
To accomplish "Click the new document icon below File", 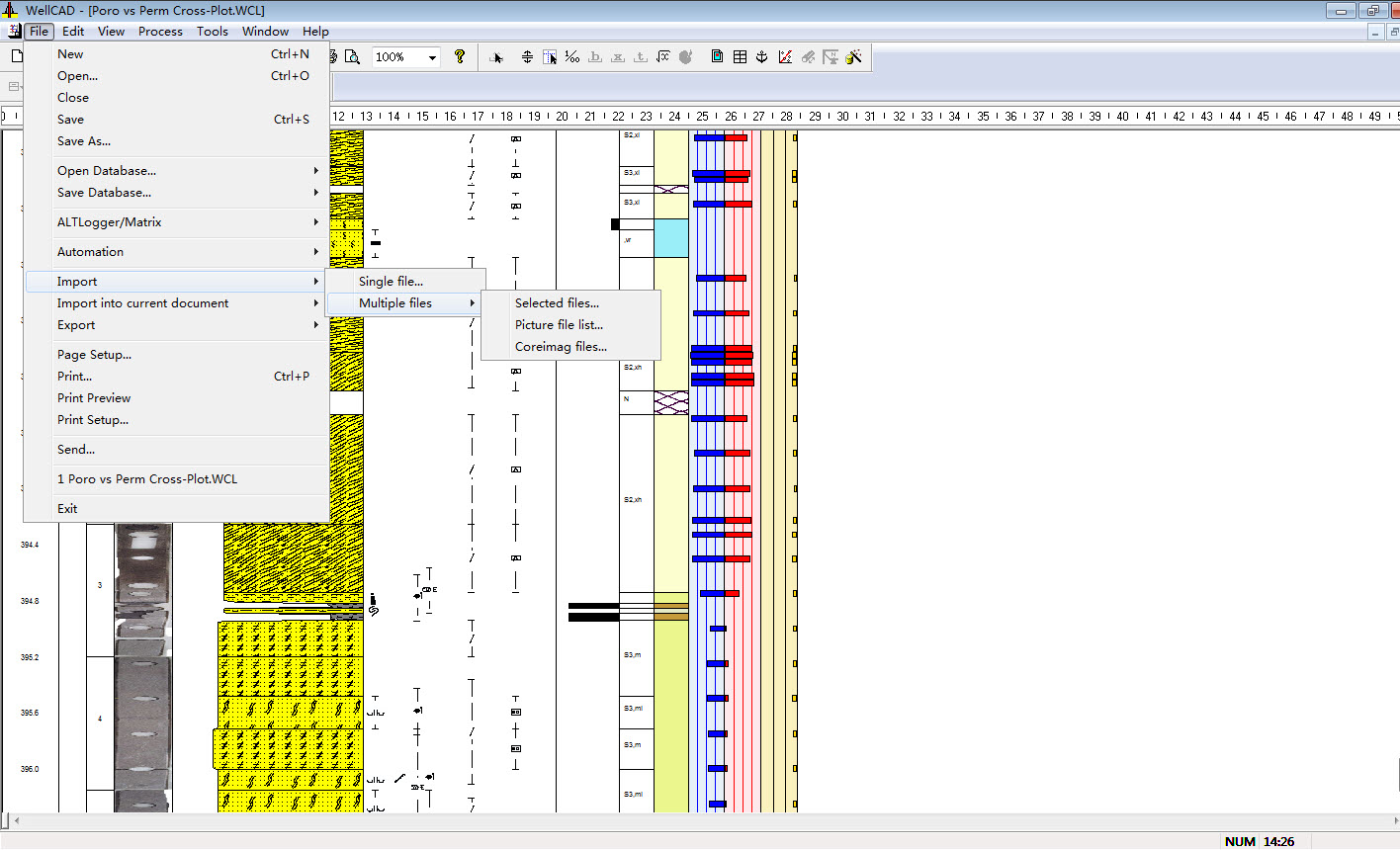I will click(16, 56).
